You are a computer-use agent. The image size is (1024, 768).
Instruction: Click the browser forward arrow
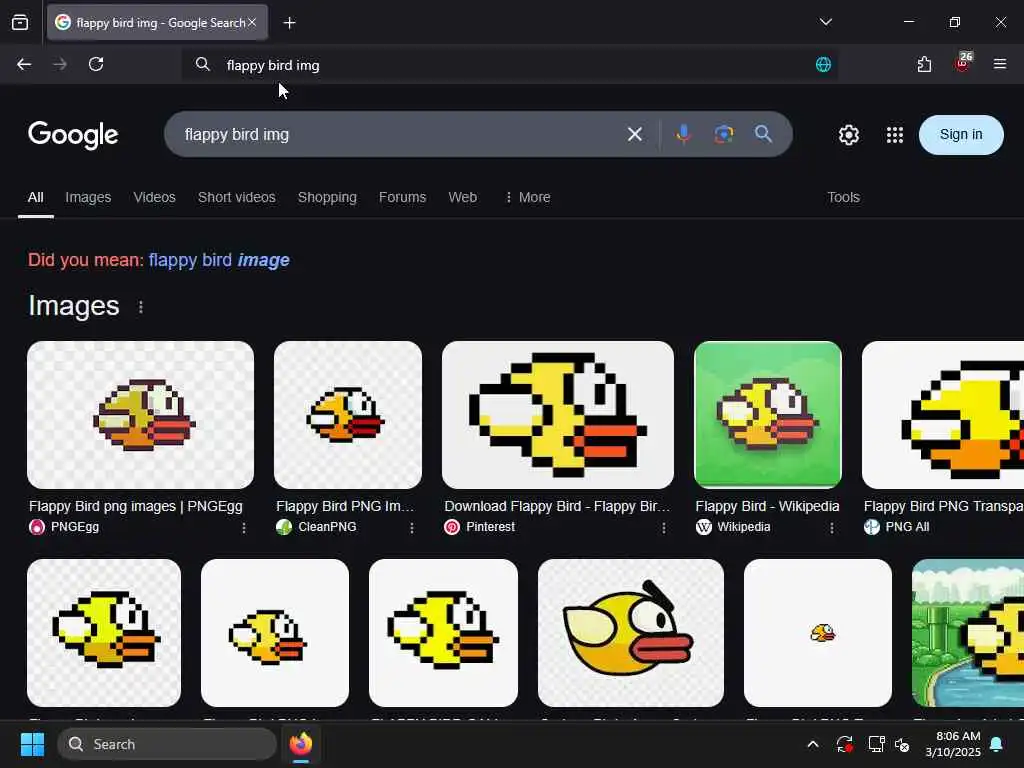pyautogui.click(x=60, y=64)
